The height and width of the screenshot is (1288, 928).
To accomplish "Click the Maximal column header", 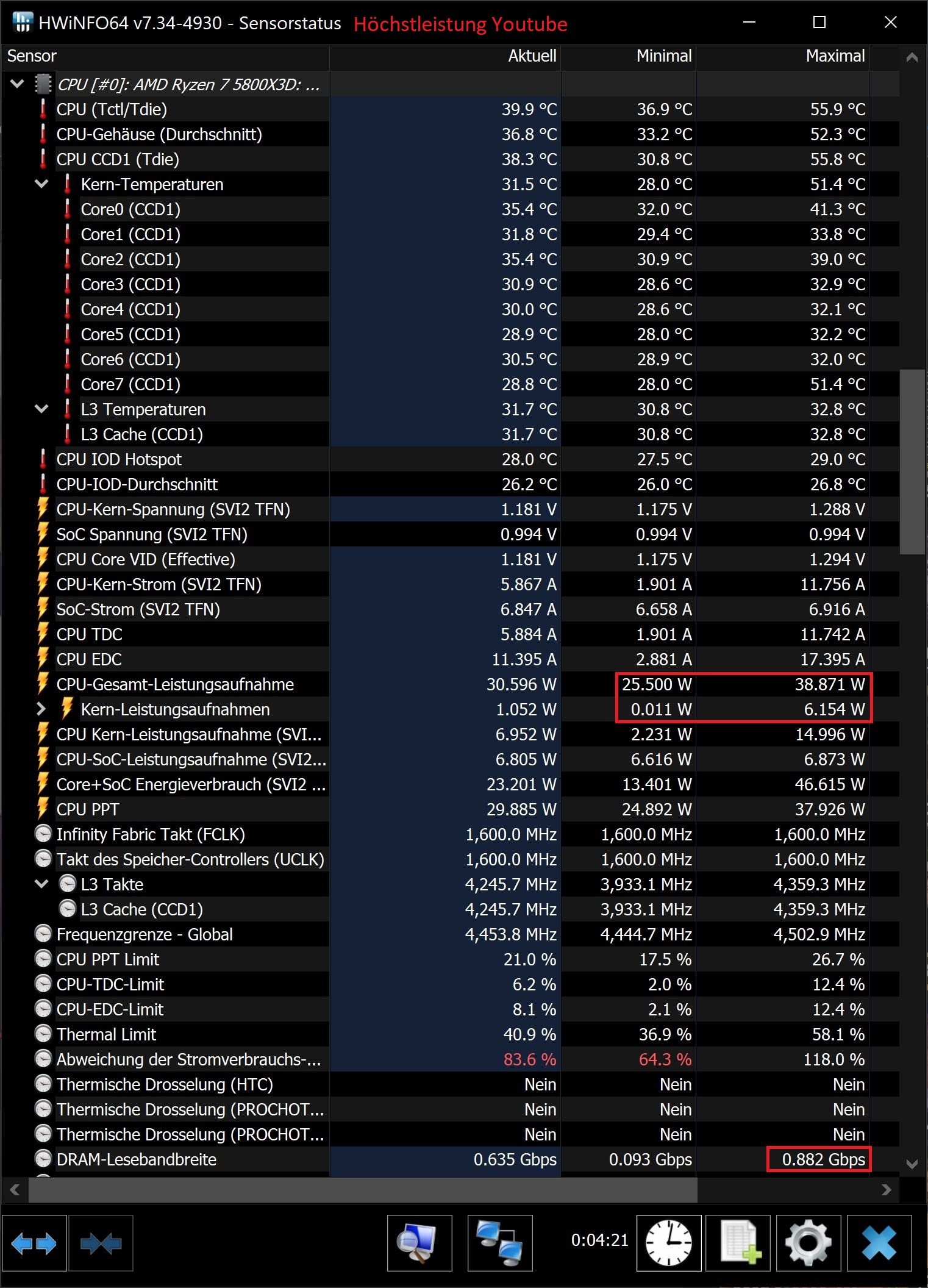I will point(783,56).
